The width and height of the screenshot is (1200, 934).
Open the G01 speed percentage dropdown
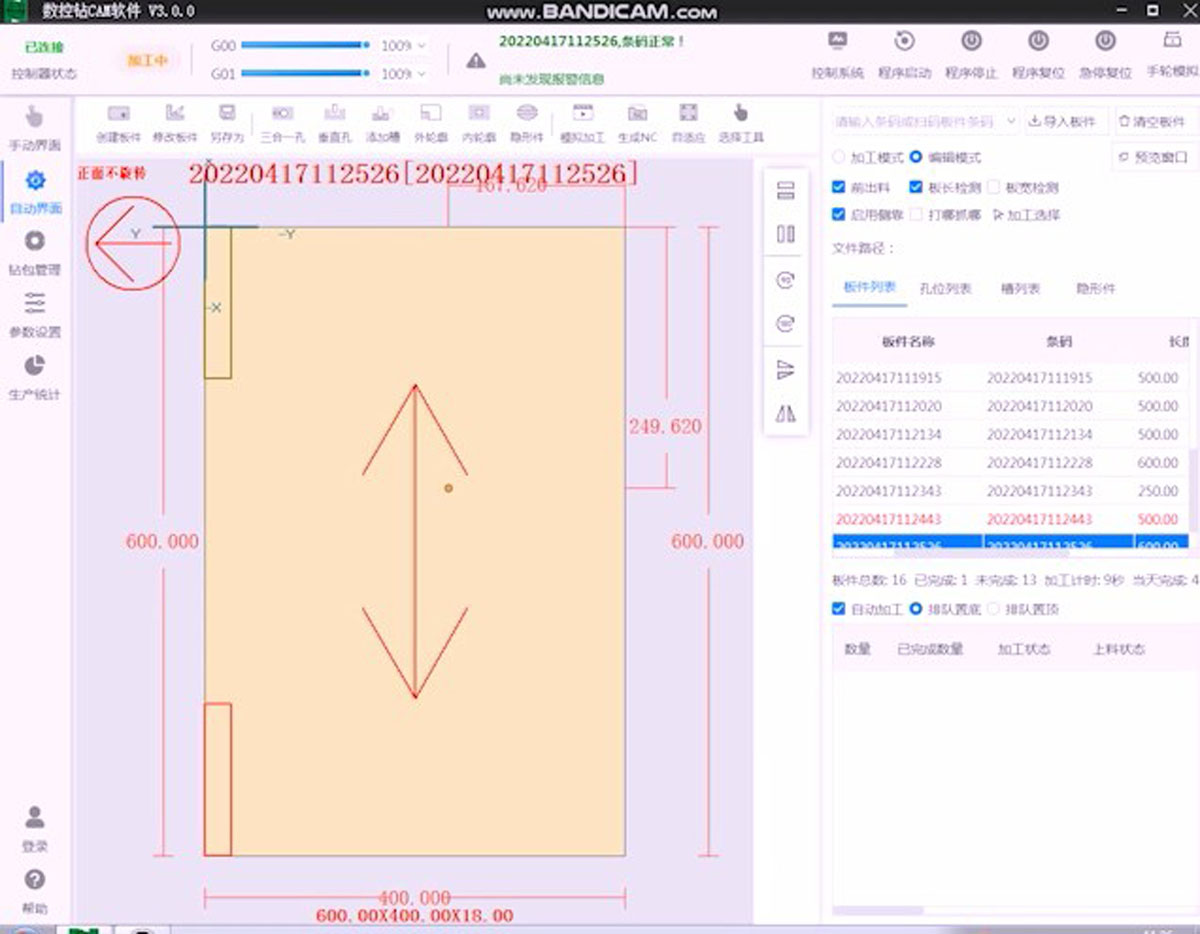click(x=421, y=74)
